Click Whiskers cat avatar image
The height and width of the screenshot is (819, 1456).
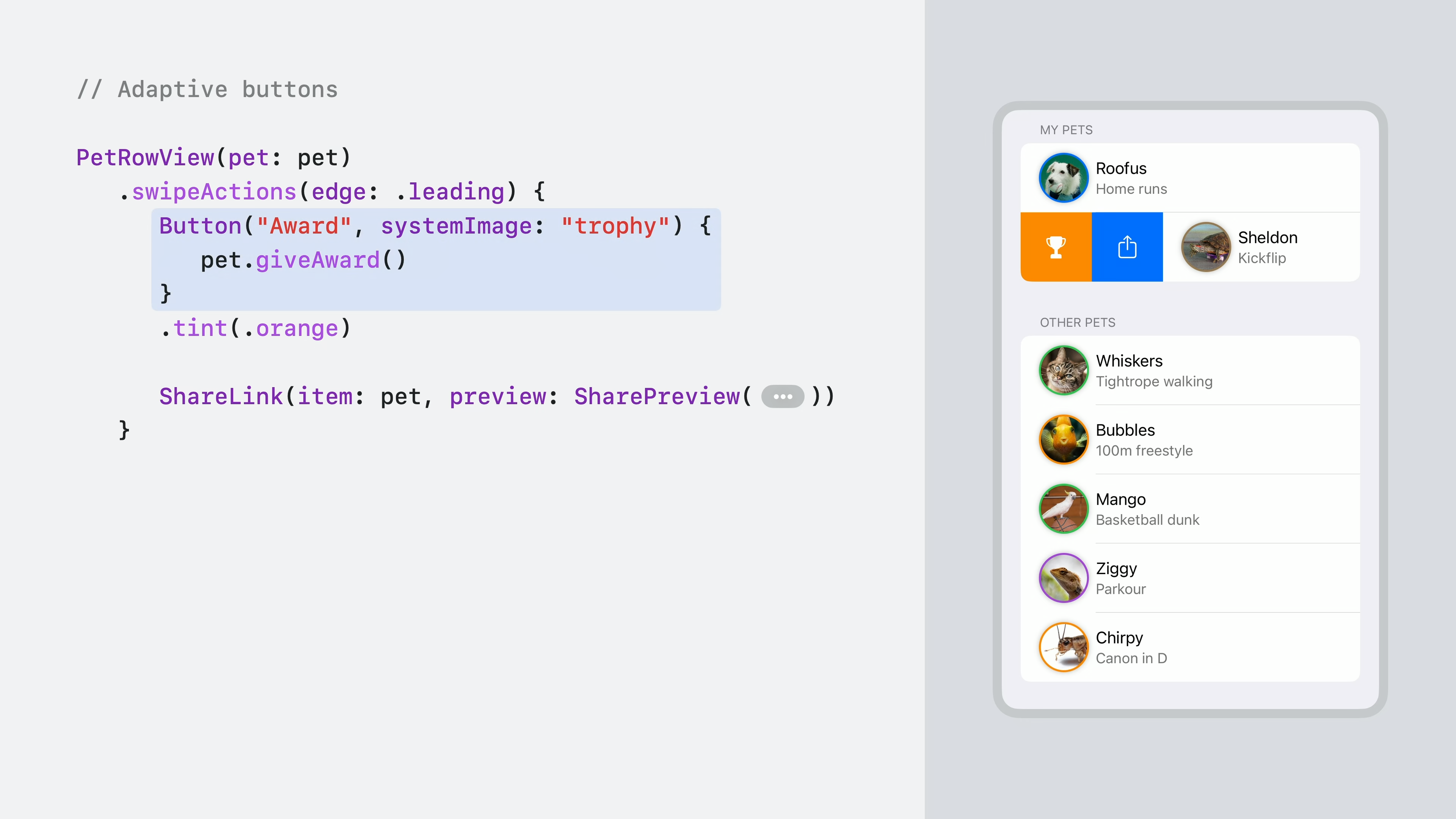pos(1063,370)
